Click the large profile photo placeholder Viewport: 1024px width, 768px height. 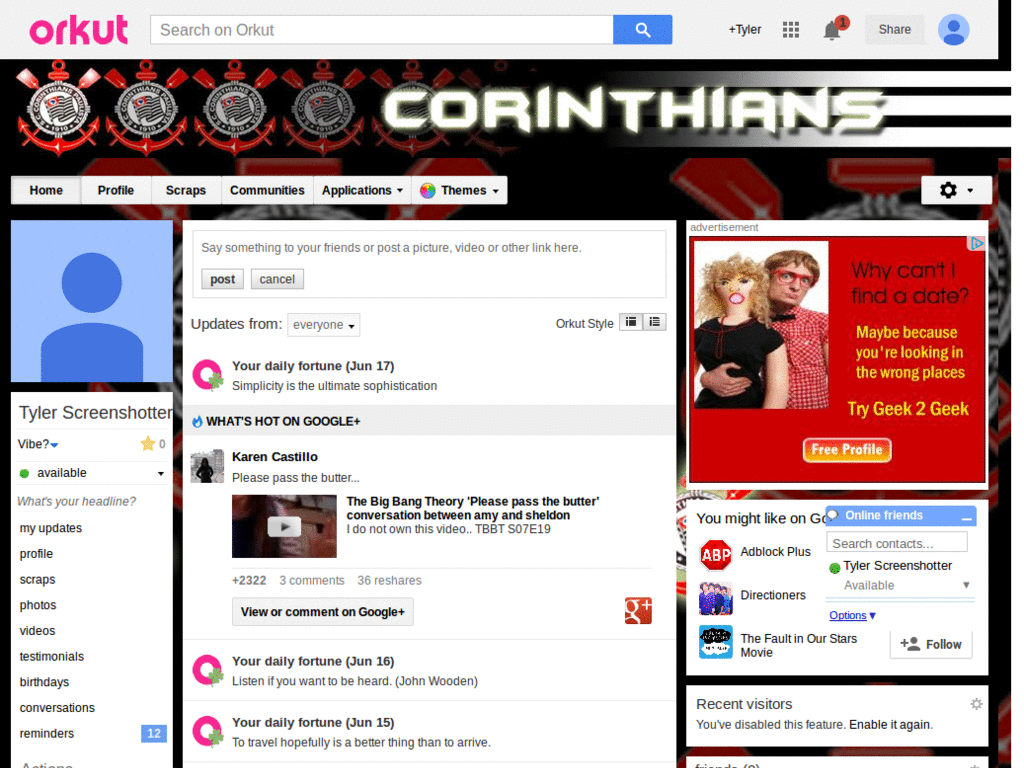click(x=91, y=301)
